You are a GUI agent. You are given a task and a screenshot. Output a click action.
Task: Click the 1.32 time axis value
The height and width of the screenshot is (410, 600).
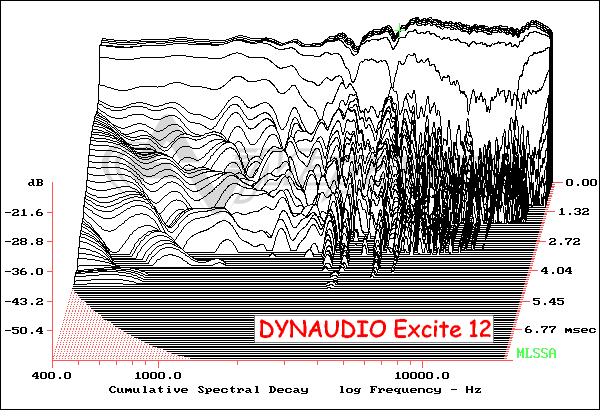(x=574, y=212)
